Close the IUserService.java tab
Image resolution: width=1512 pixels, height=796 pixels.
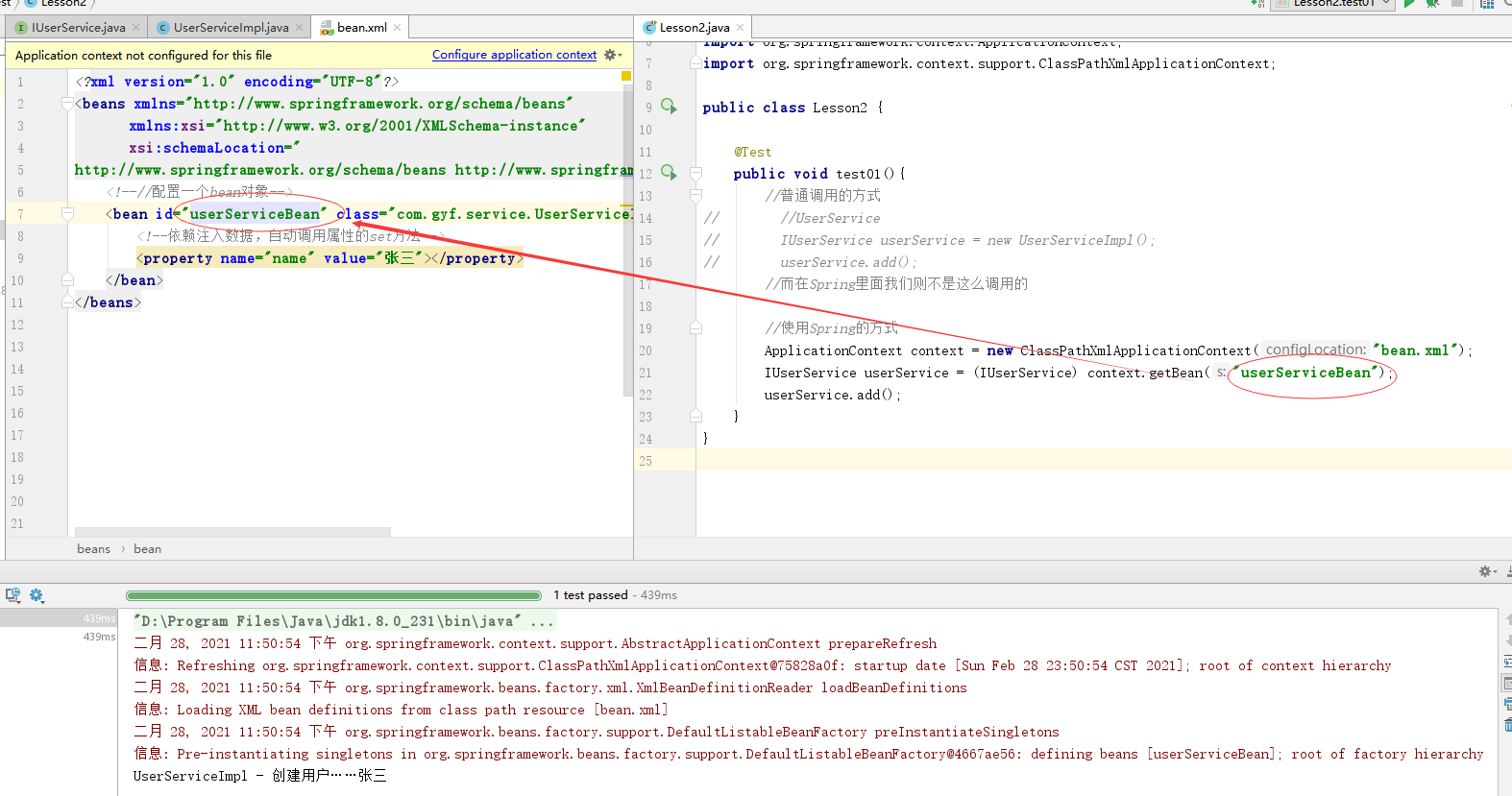click(135, 28)
